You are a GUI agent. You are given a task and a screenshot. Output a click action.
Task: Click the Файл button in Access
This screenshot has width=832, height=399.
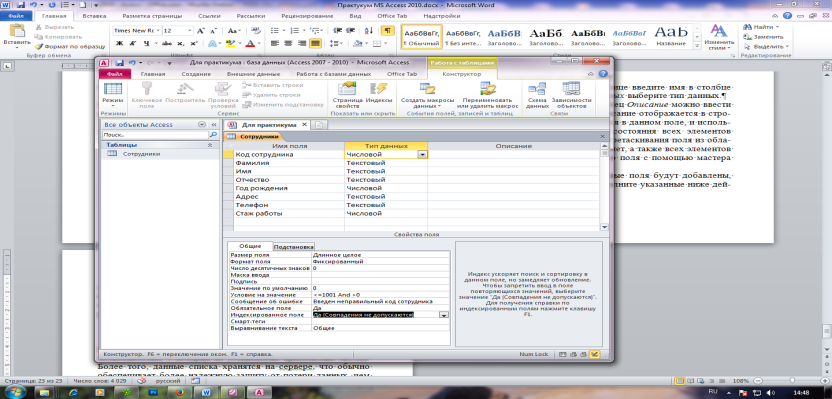coord(115,74)
